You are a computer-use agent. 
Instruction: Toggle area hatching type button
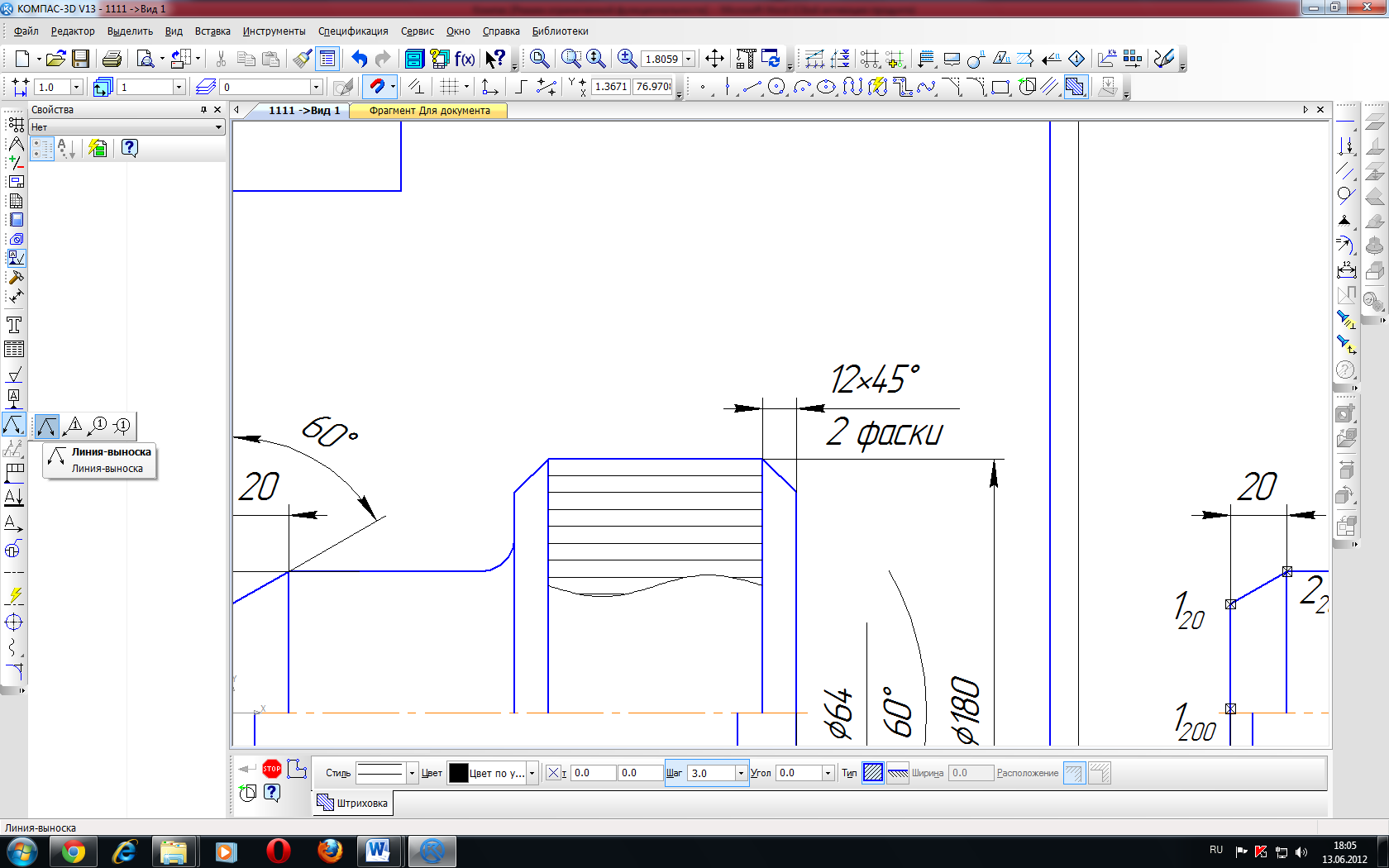pyautogui.click(x=873, y=773)
